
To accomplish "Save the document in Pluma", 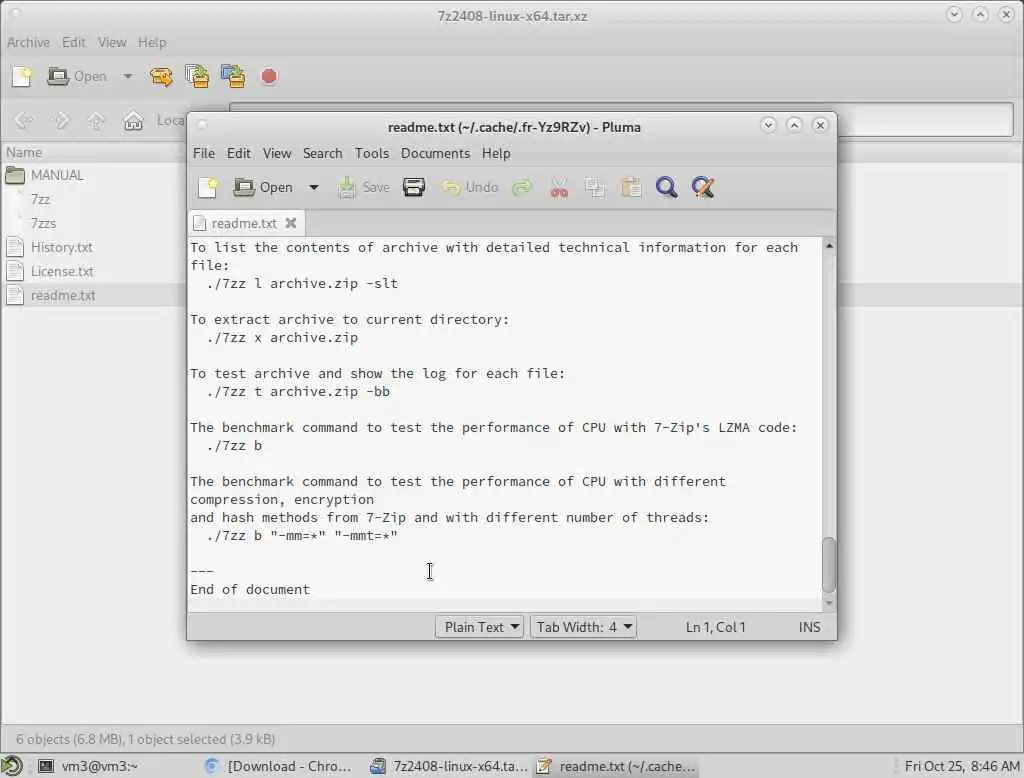I will (364, 187).
